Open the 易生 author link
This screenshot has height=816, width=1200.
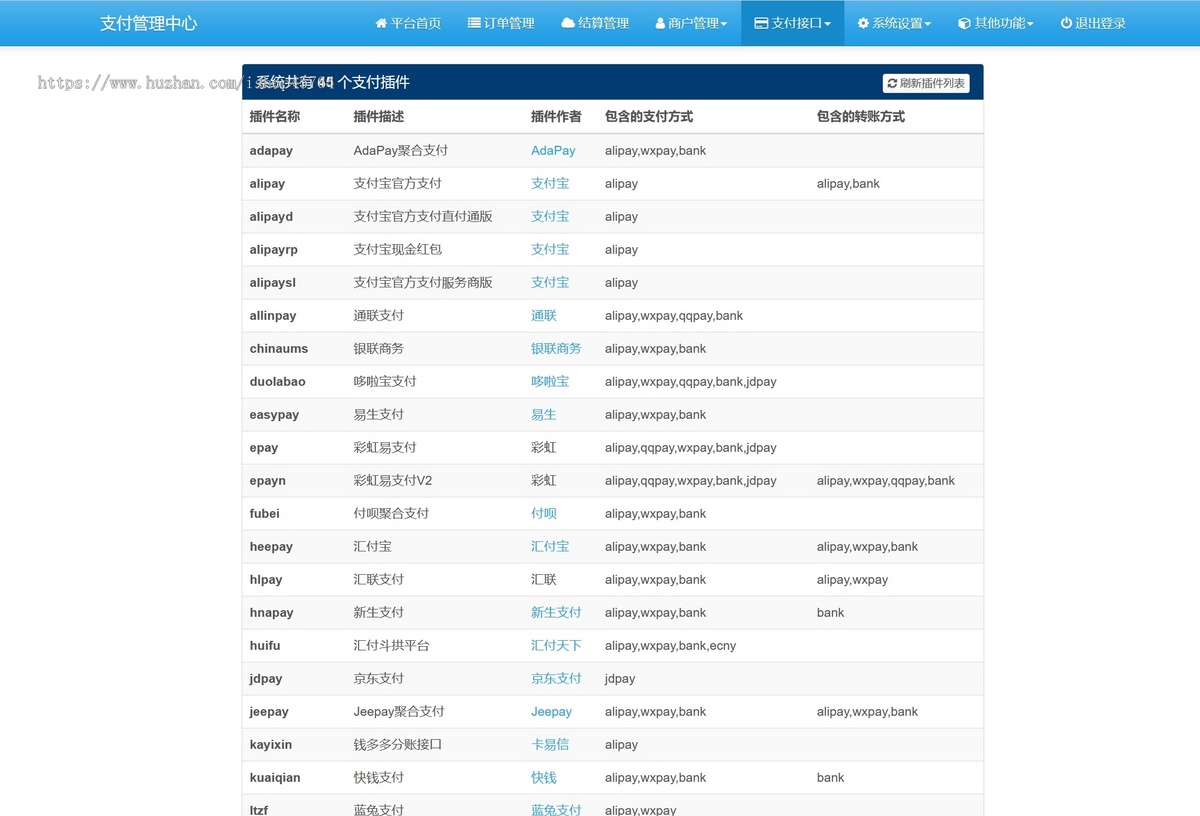coord(544,415)
